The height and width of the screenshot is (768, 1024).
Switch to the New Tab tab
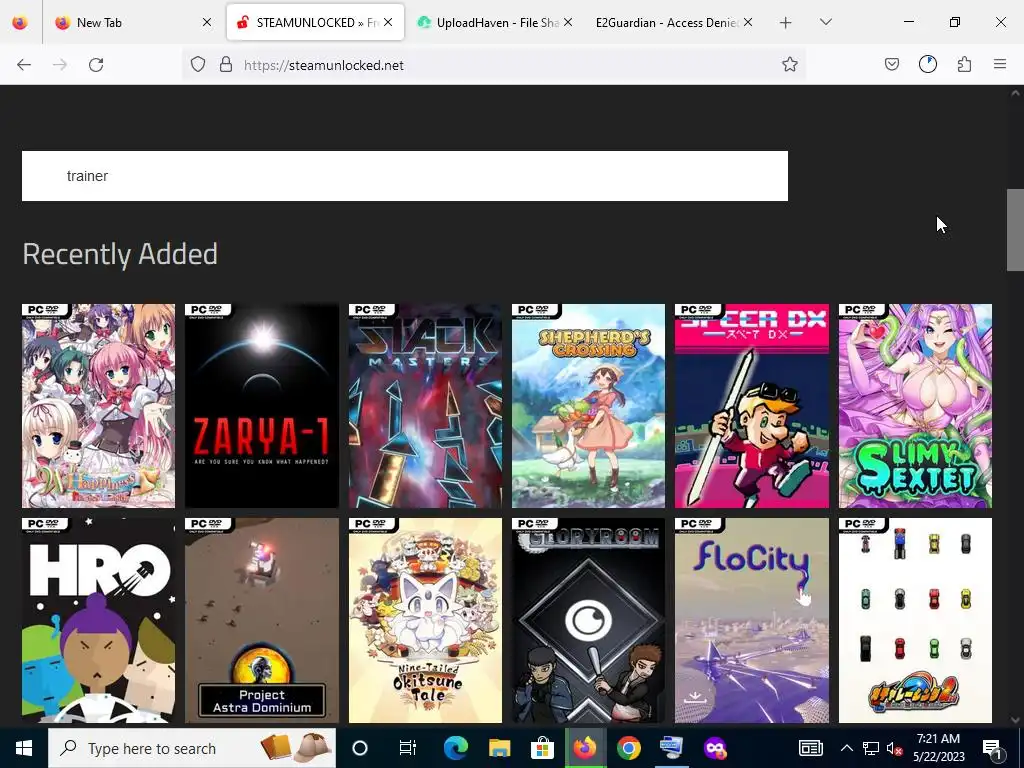(133, 23)
